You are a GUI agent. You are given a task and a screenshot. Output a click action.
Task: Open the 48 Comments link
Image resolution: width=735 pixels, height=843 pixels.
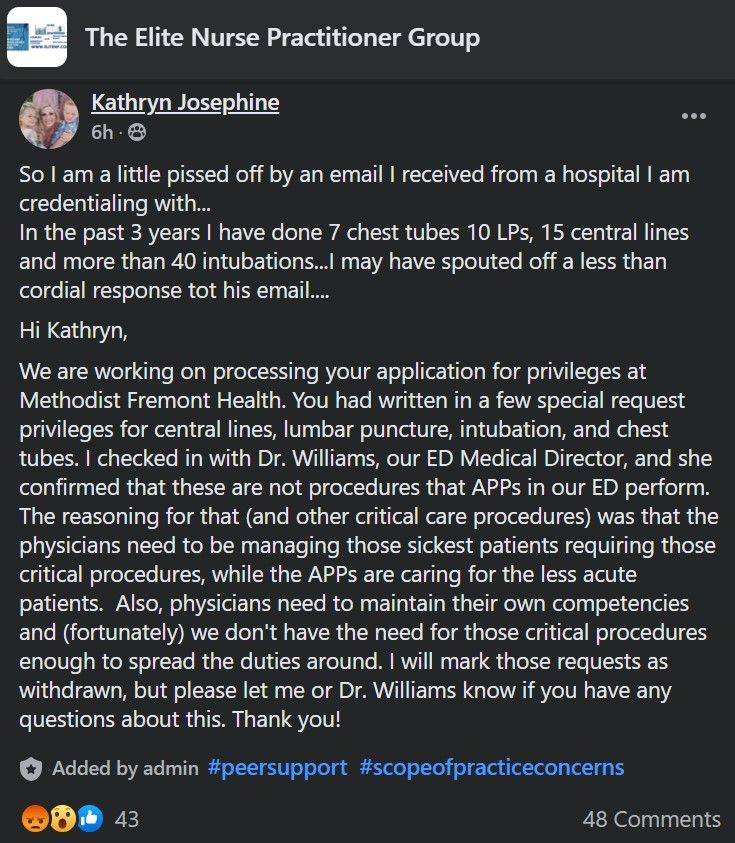click(652, 819)
